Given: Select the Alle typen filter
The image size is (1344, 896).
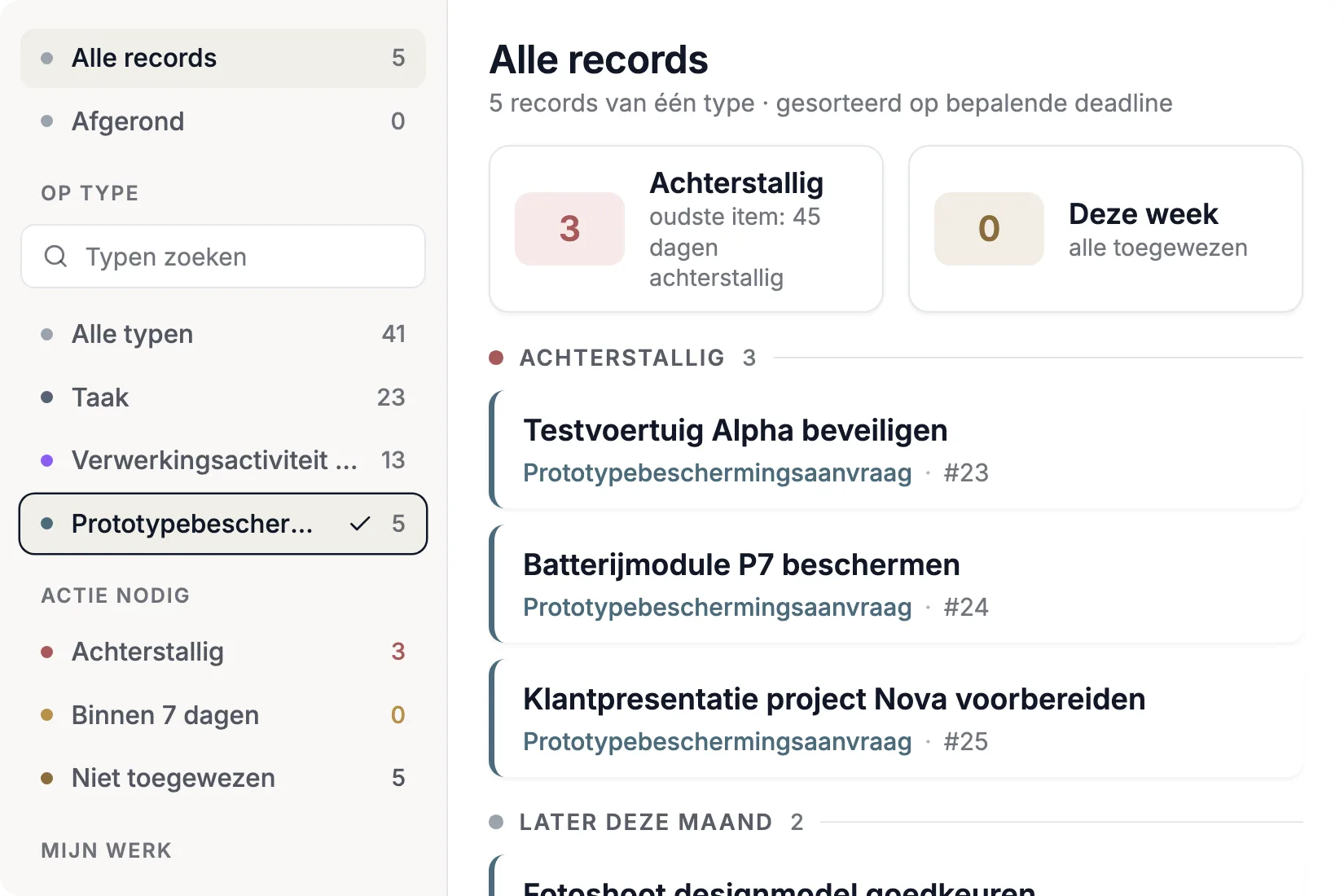Looking at the screenshot, I should click(222, 334).
